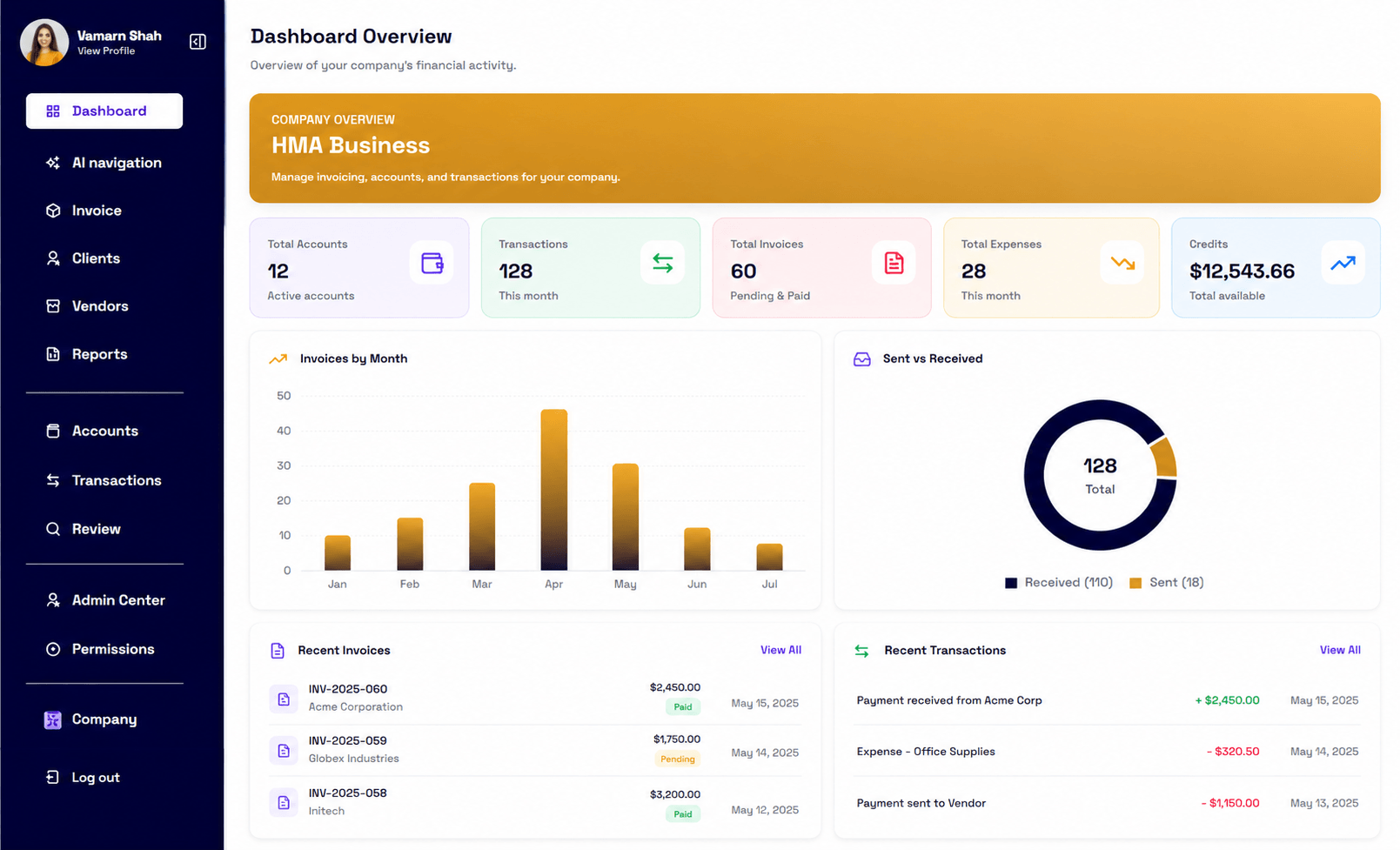The image size is (1400, 850).
Task: Select the Review sidebar label
Action: click(x=97, y=529)
